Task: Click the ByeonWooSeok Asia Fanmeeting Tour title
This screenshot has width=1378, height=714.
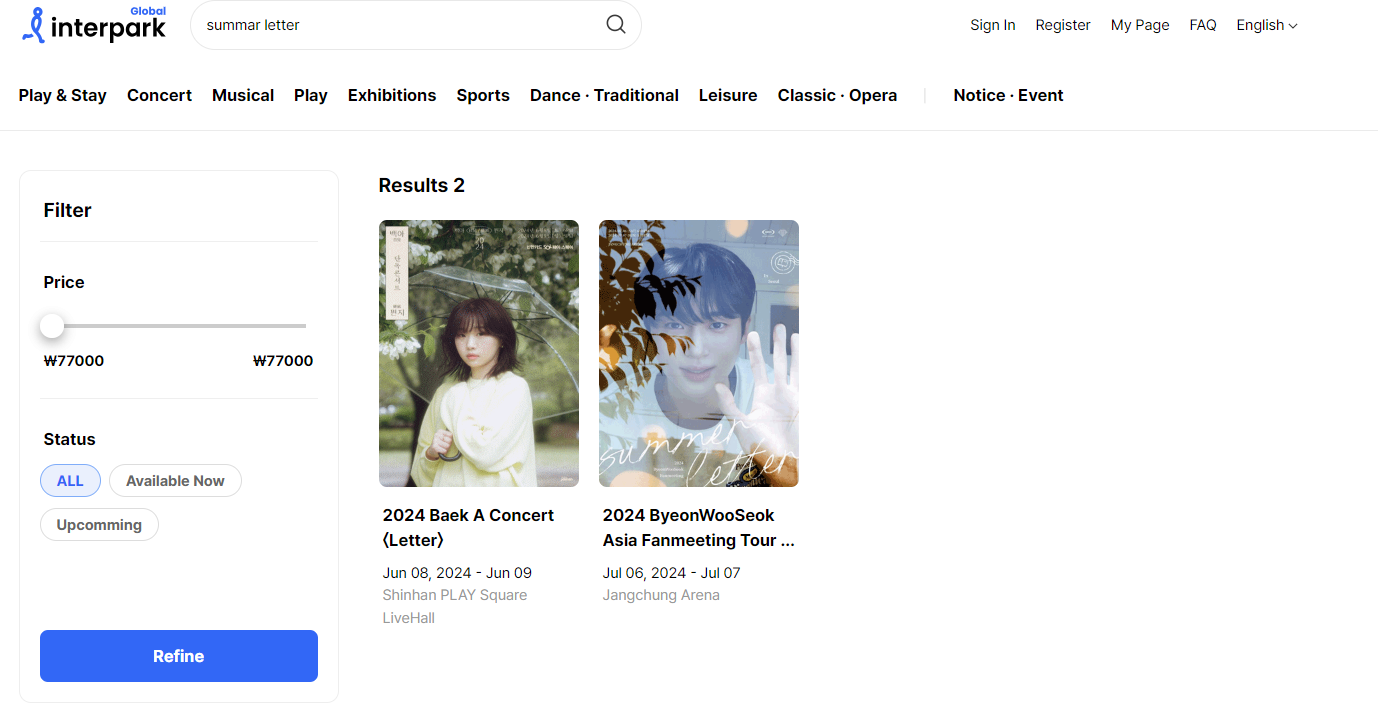Action: [x=699, y=527]
